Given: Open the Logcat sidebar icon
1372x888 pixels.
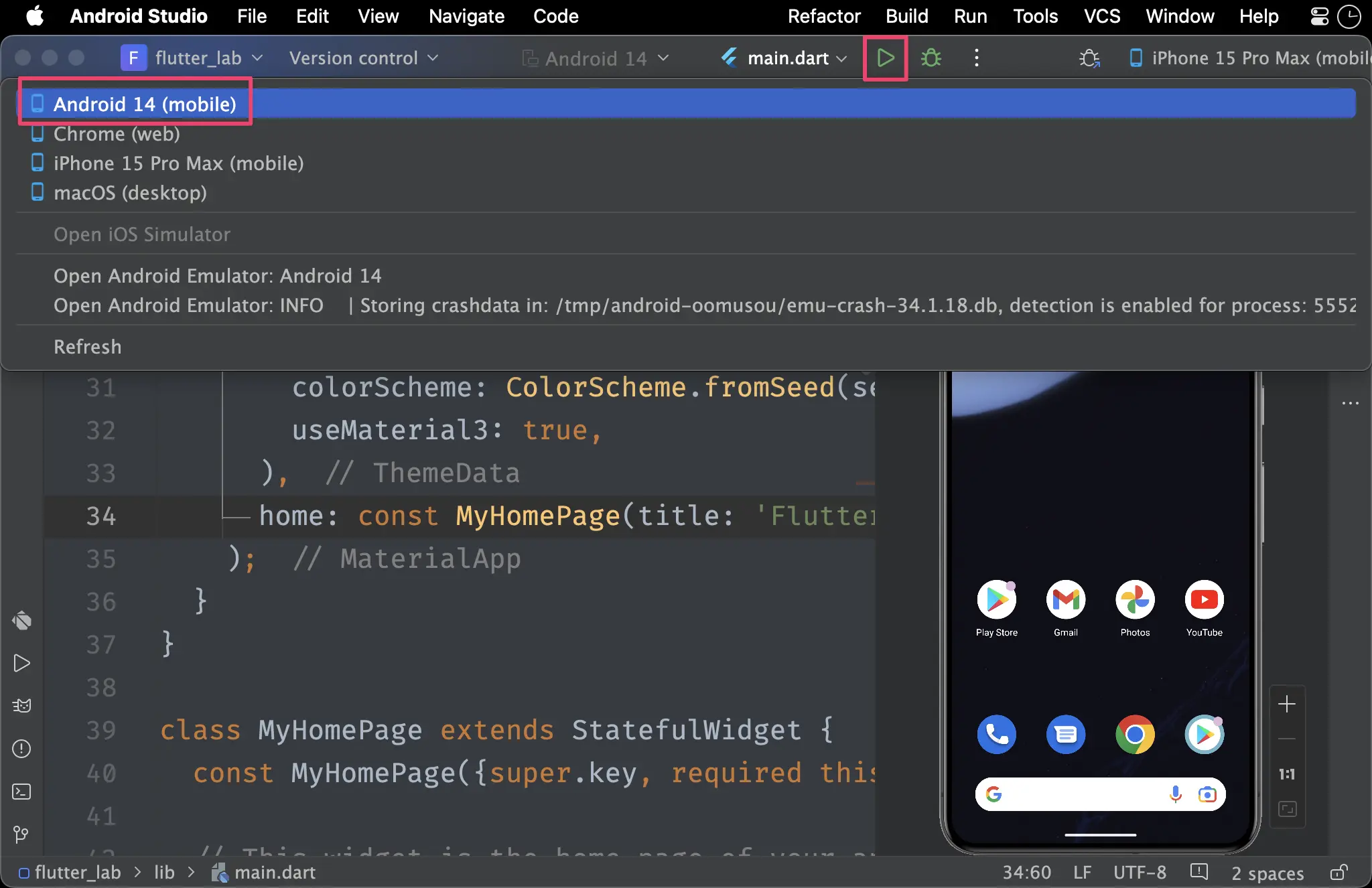Looking at the screenshot, I should 21,706.
